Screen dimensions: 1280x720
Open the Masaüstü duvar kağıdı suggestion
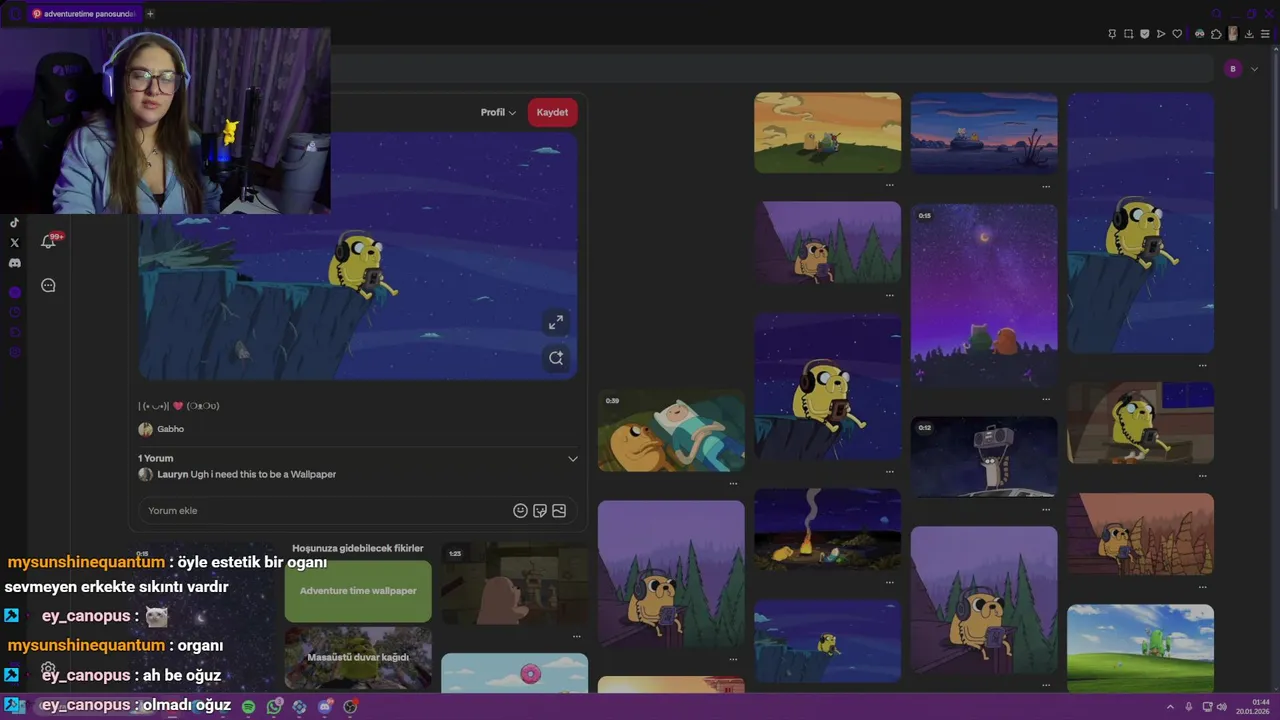coord(358,658)
